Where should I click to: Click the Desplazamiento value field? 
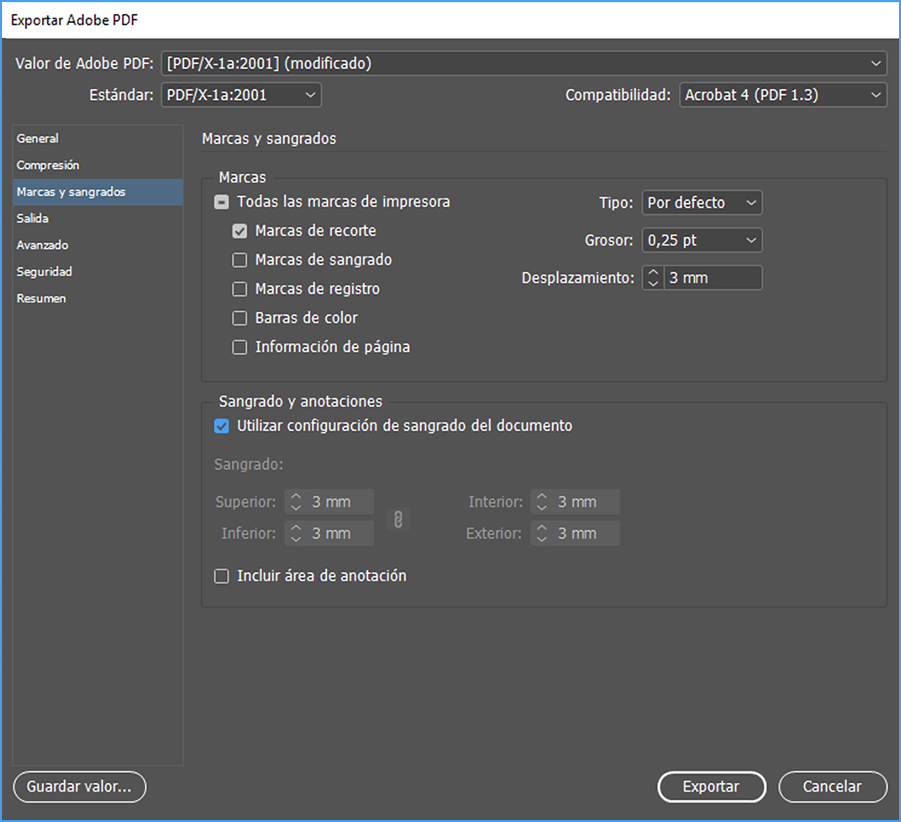point(713,278)
